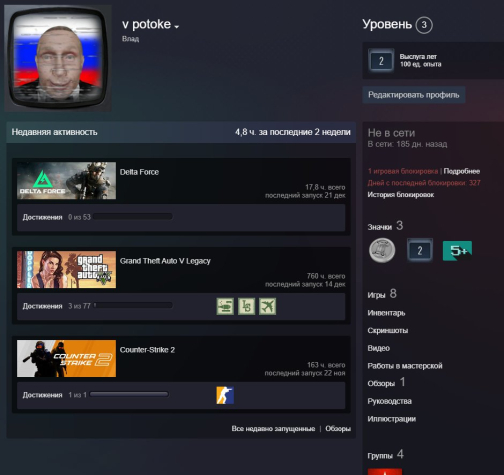Expand the v potoke name dropdown arrow

click(x=177, y=27)
